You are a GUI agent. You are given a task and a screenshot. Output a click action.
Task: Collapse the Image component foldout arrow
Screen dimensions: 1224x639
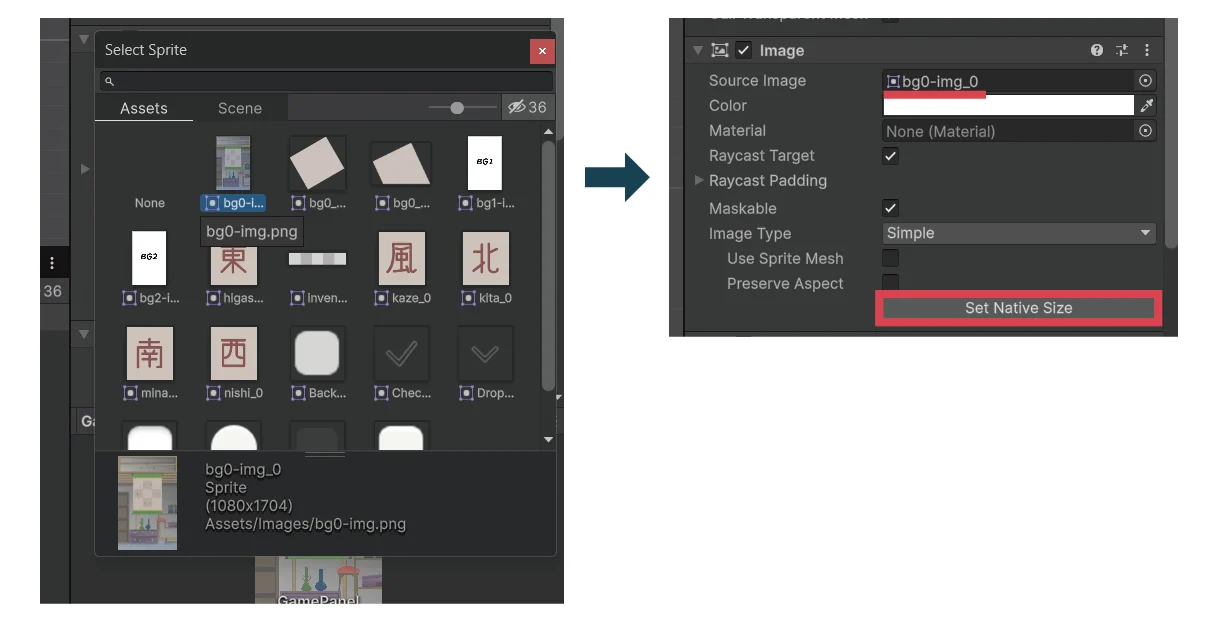click(x=698, y=50)
